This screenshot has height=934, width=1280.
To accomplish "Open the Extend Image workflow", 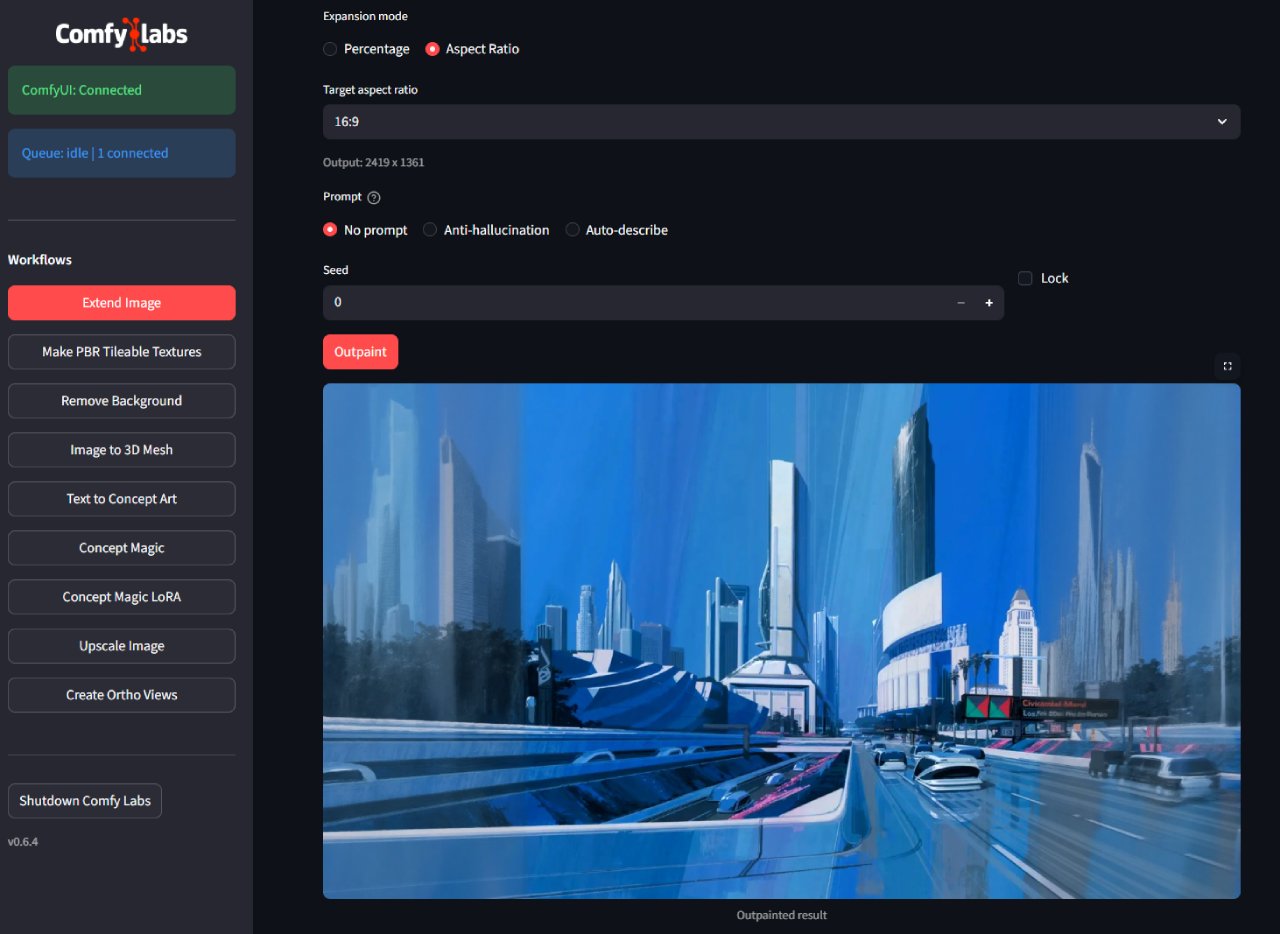I will (x=122, y=303).
